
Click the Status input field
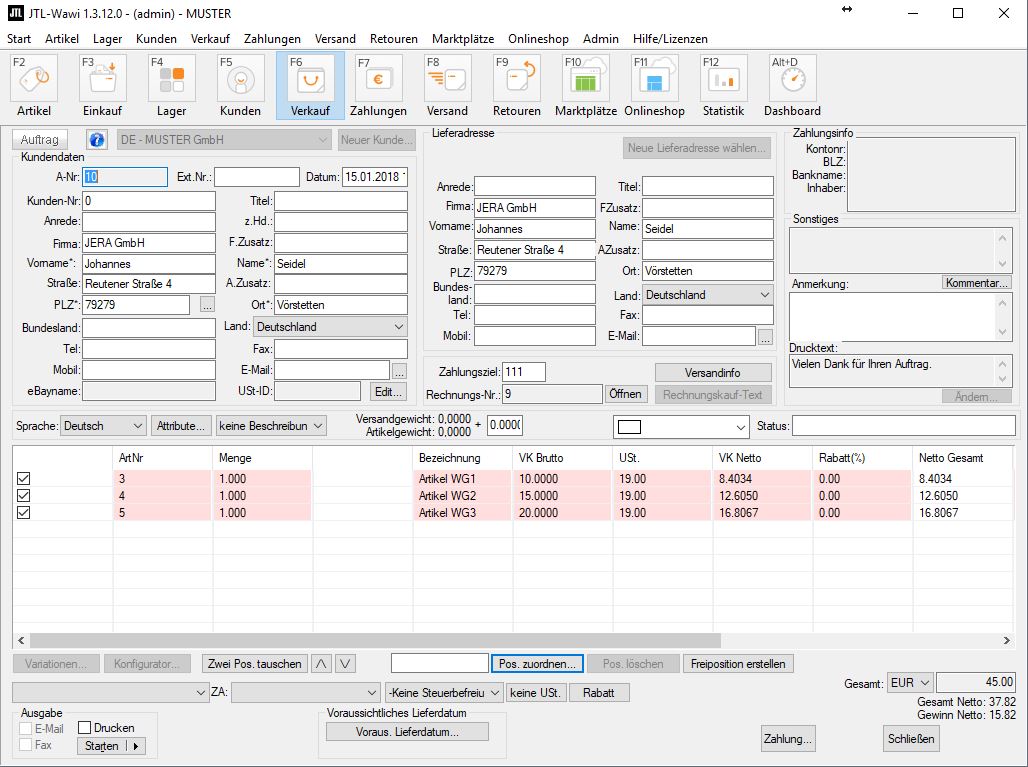tap(903, 425)
